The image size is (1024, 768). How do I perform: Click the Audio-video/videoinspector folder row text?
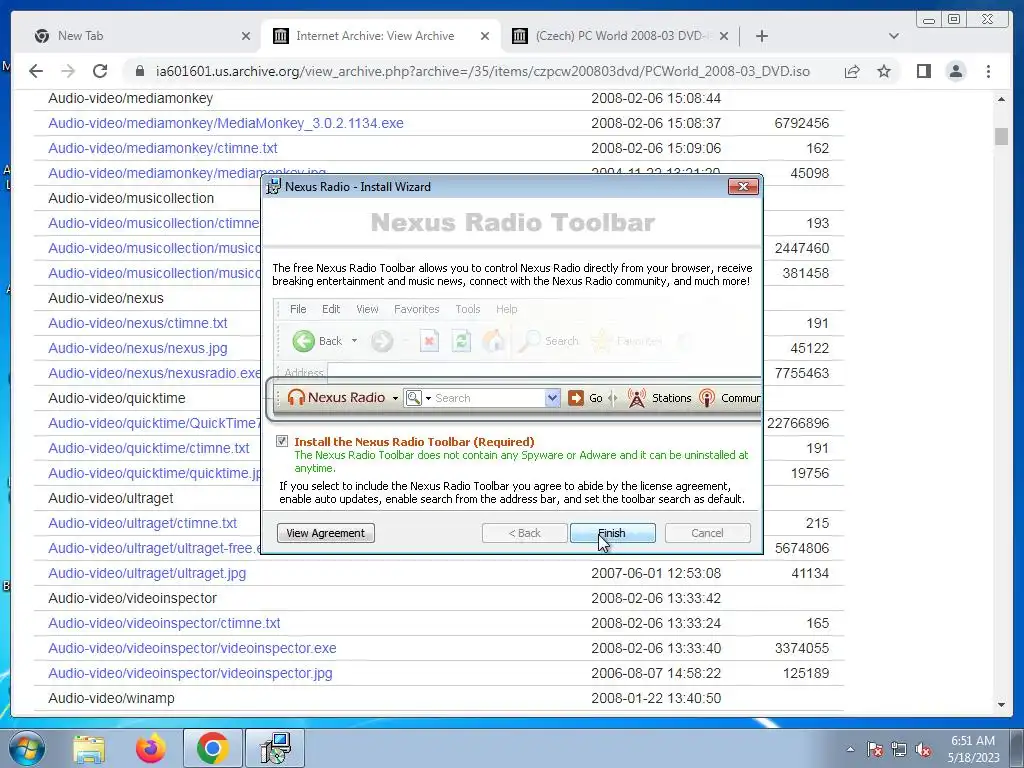tap(133, 598)
